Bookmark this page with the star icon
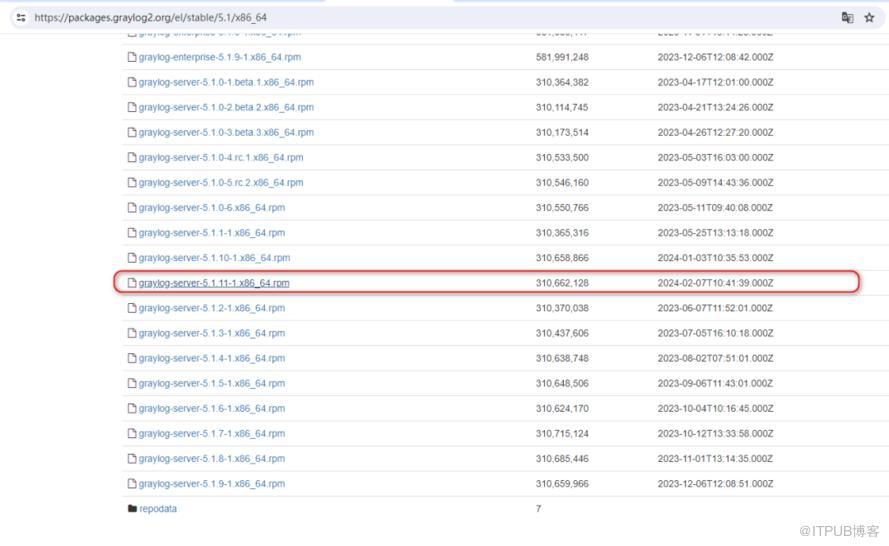Screen dimensions: 889x546 pos(869,18)
